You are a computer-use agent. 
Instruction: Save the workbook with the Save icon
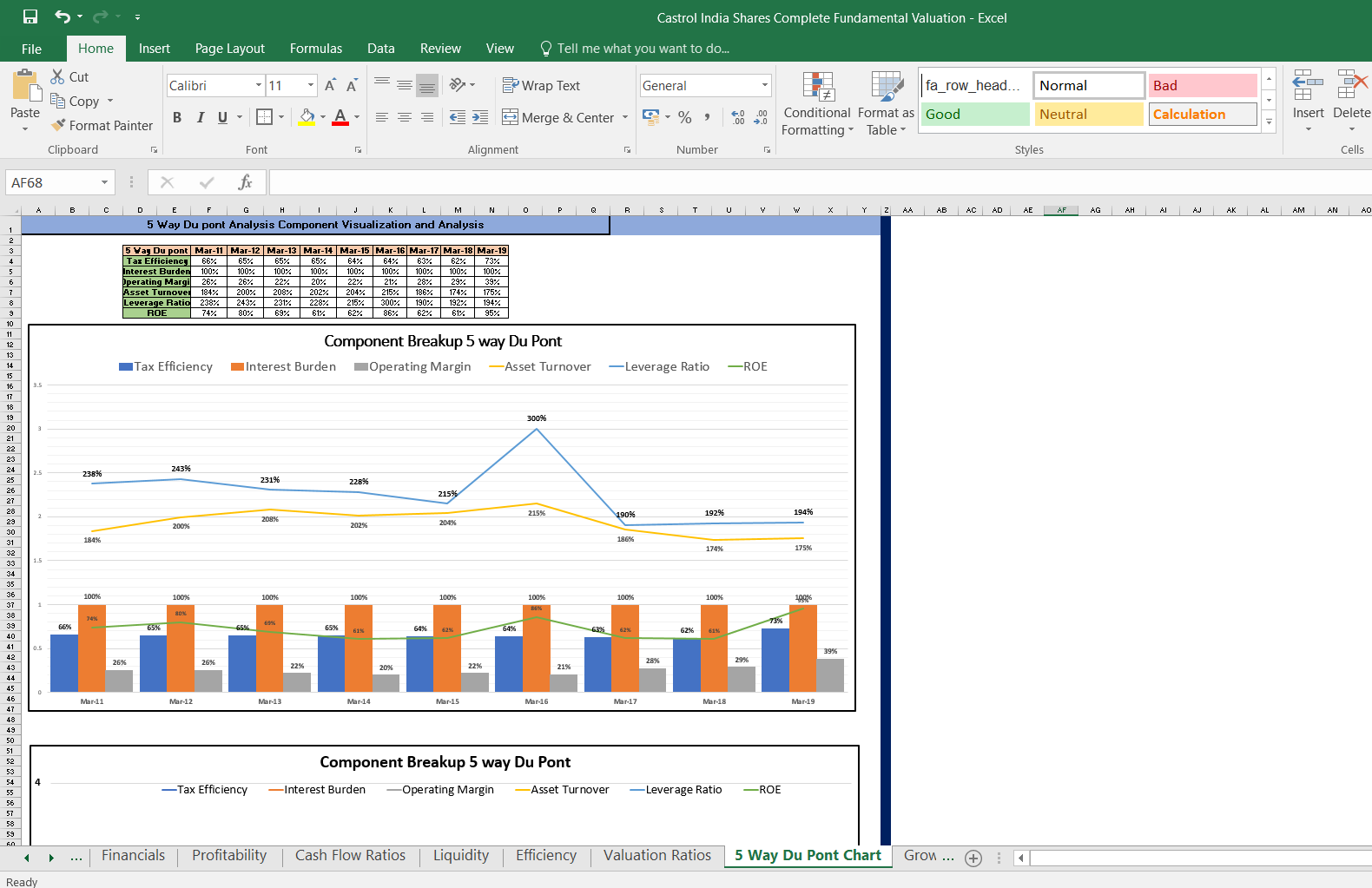(30, 16)
